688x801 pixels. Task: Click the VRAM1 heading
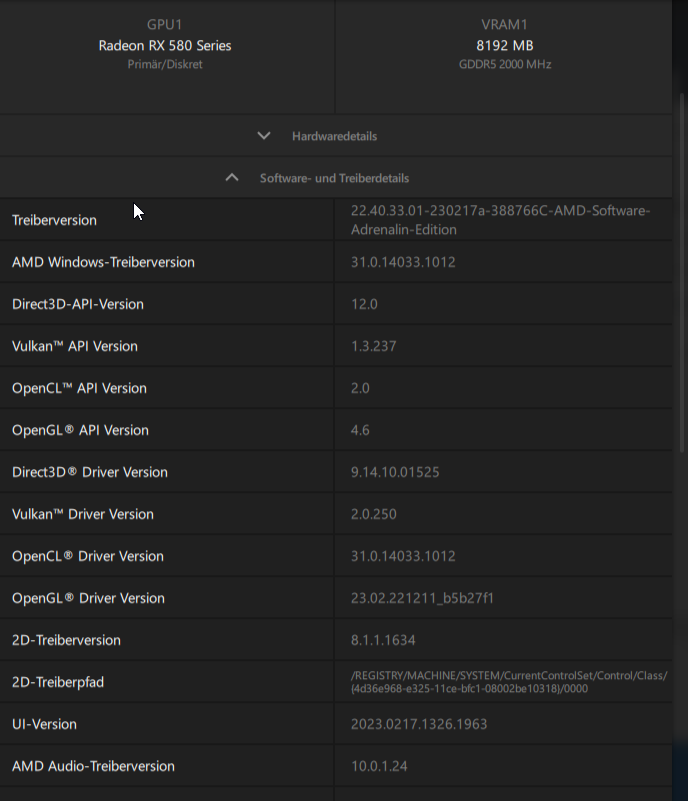tap(505, 25)
